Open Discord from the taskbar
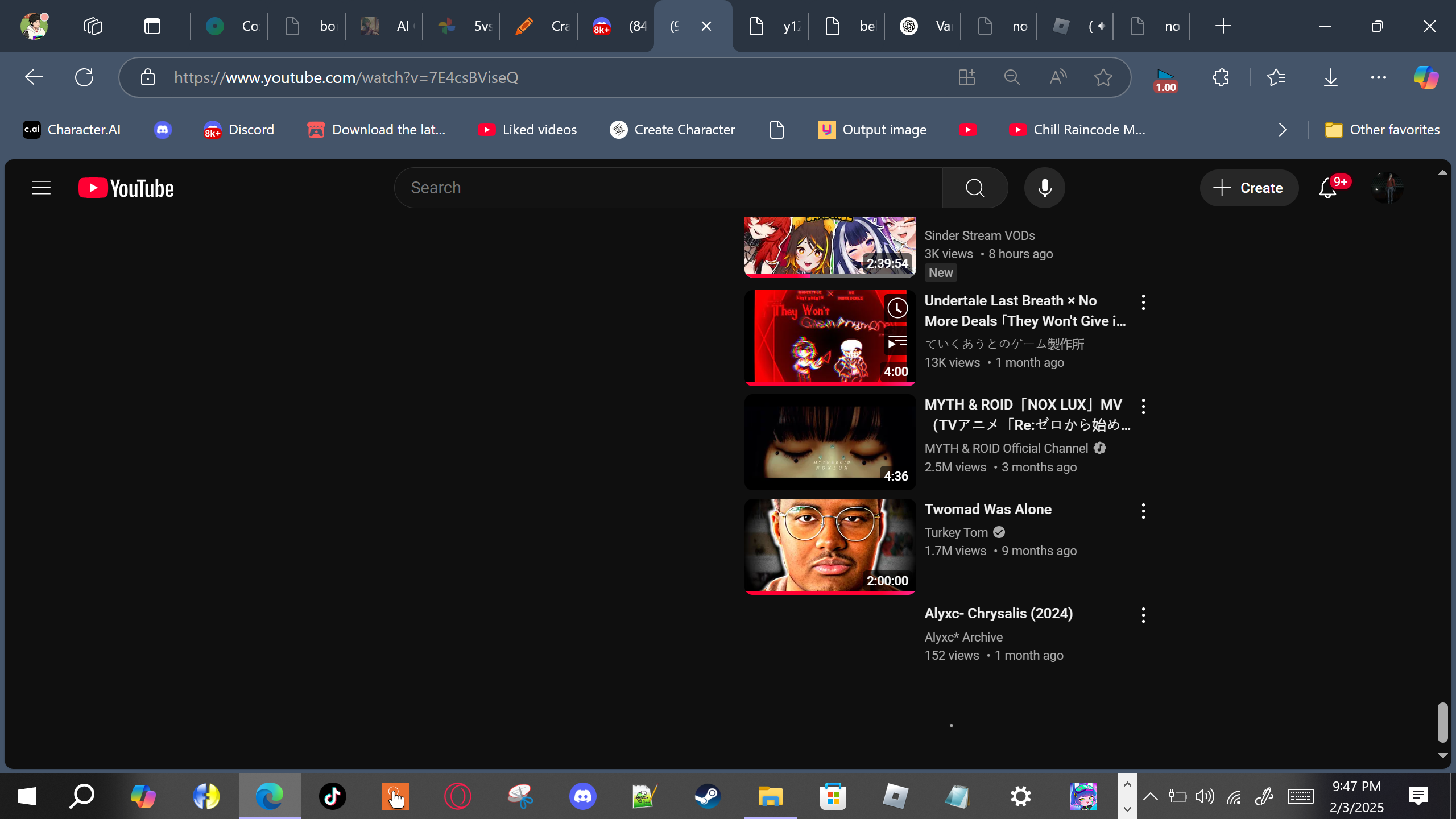1456x819 pixels. 582,796
